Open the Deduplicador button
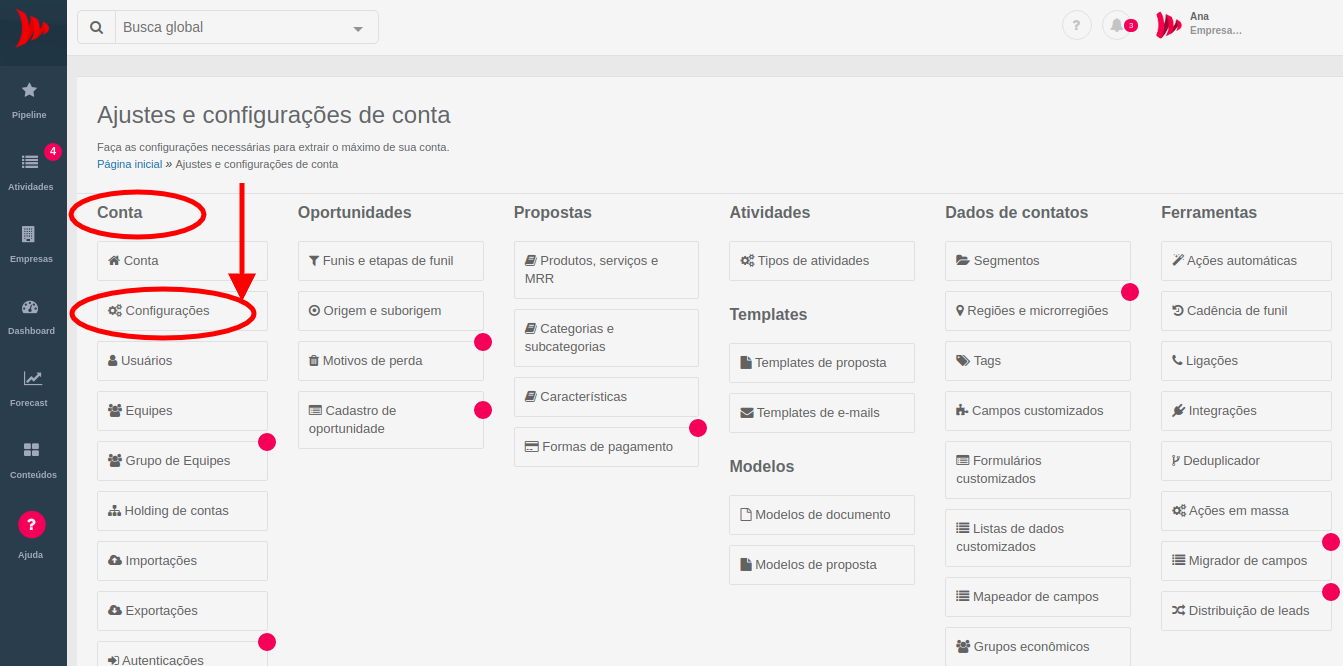 click(x=1246, y=461)
